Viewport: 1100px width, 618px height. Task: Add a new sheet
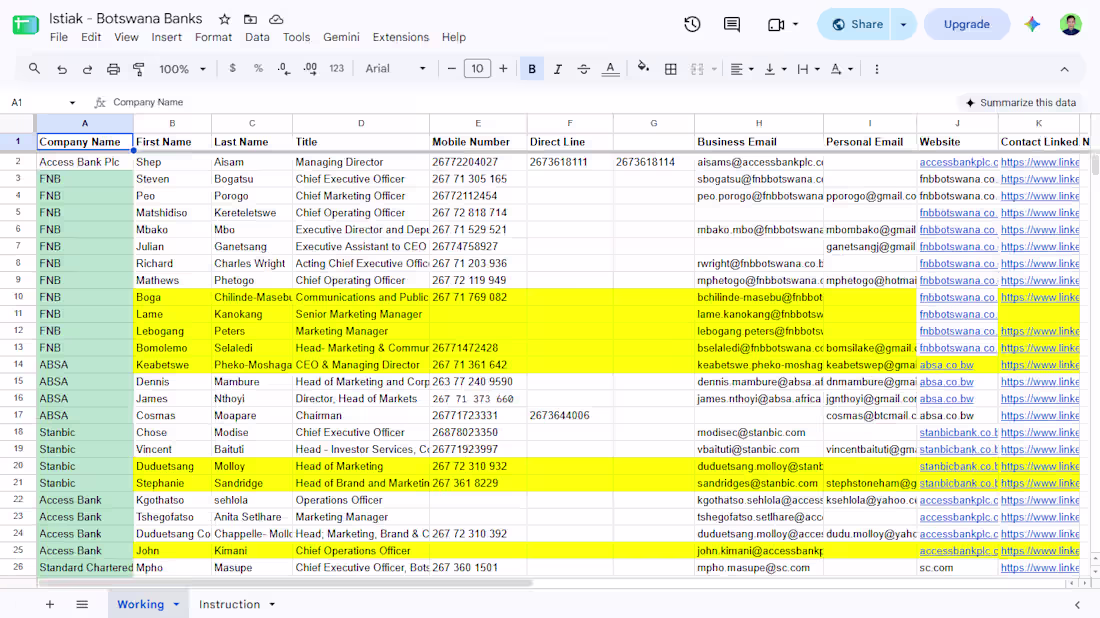pos(50,604)
